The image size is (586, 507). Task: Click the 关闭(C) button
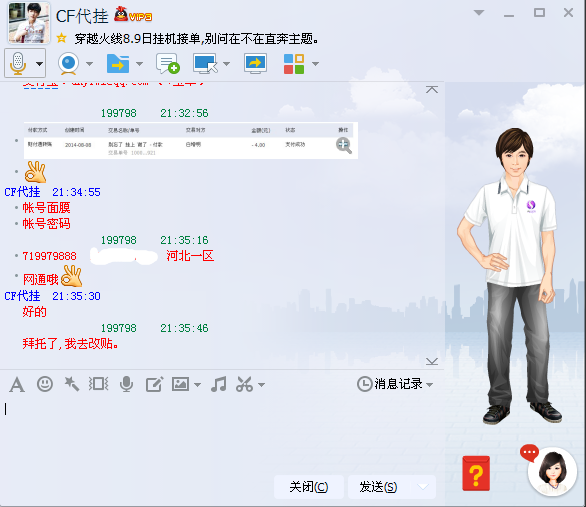pos(309,487)
